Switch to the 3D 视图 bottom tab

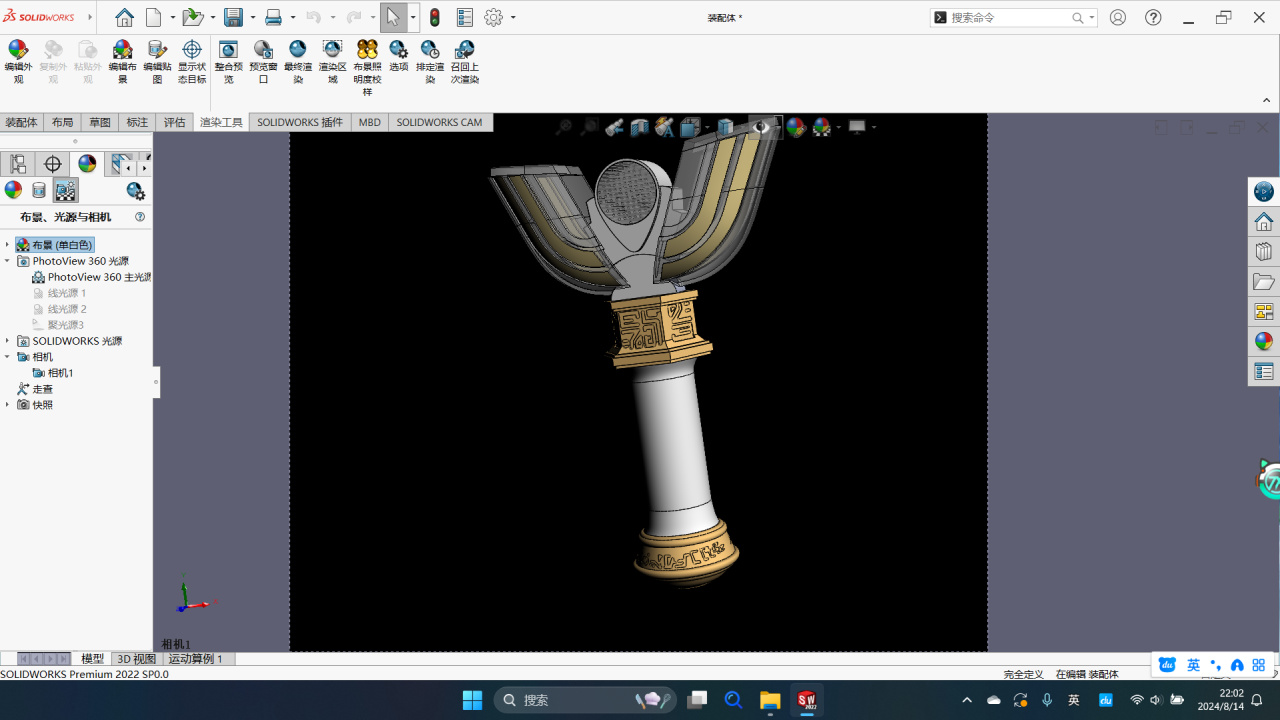click(136, 659)
